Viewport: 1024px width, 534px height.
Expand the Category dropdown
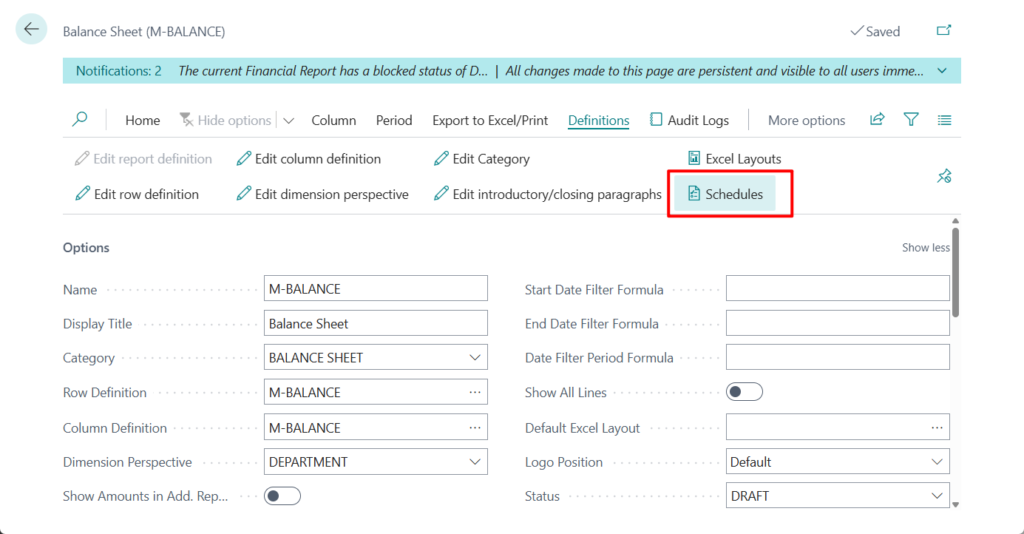(x=474, y=358)
